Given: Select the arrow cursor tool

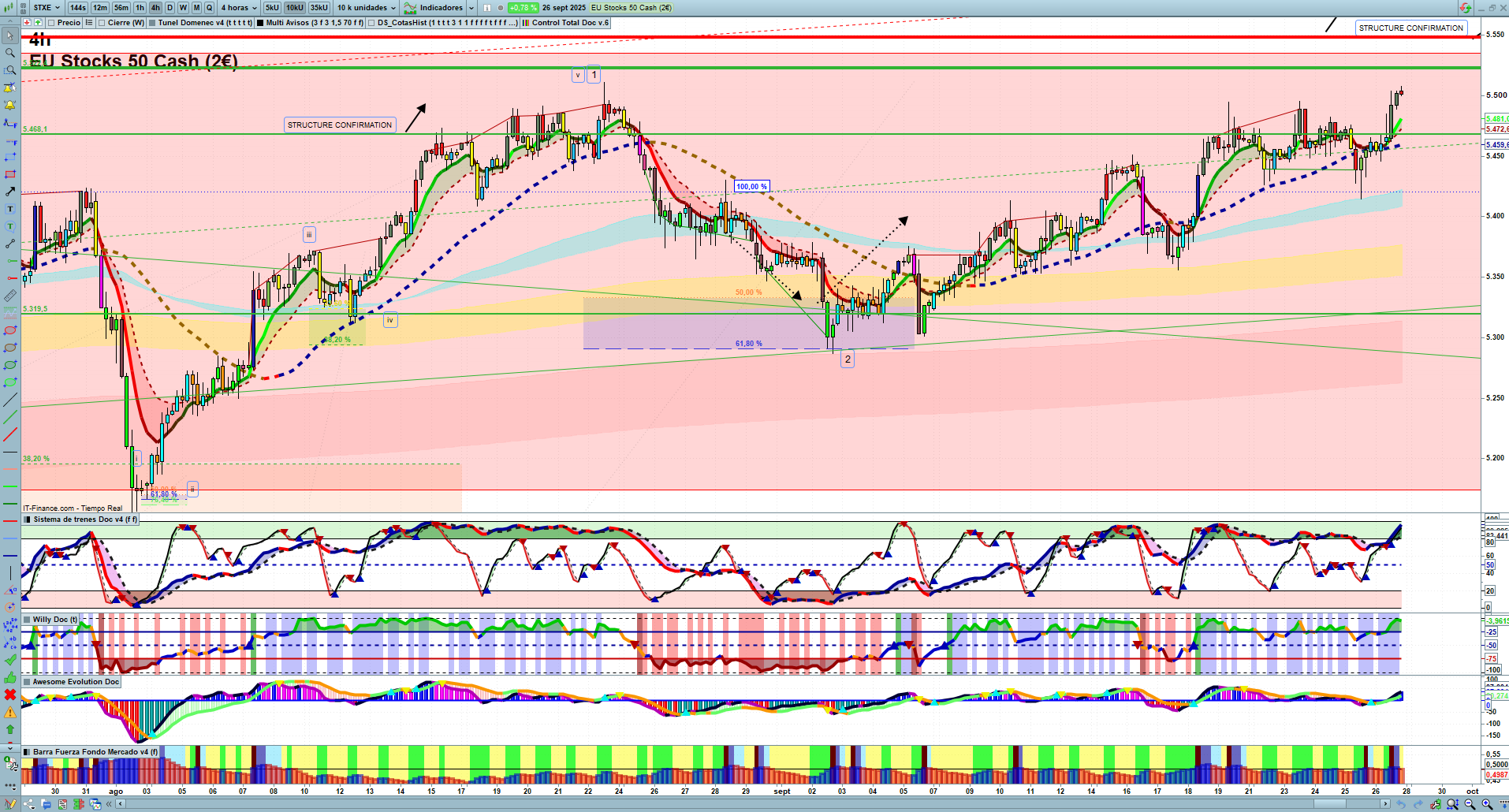Looking at the screenshot, I should pos(10,35).
